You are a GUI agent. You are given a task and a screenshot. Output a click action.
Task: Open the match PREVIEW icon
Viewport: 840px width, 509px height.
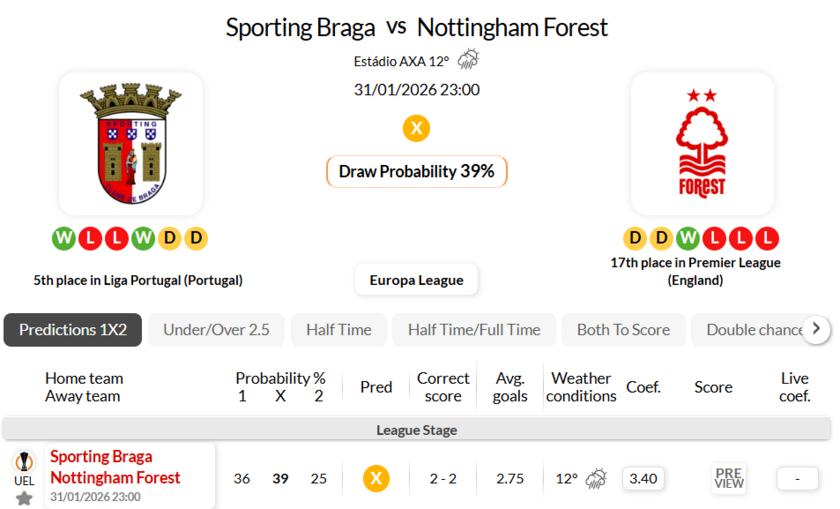[x=729, y=478]
